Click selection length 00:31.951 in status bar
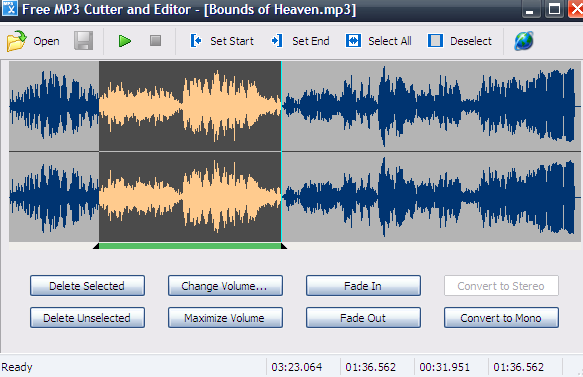The width and height of the screenshot is (583, 377). (x=444, y=367)
